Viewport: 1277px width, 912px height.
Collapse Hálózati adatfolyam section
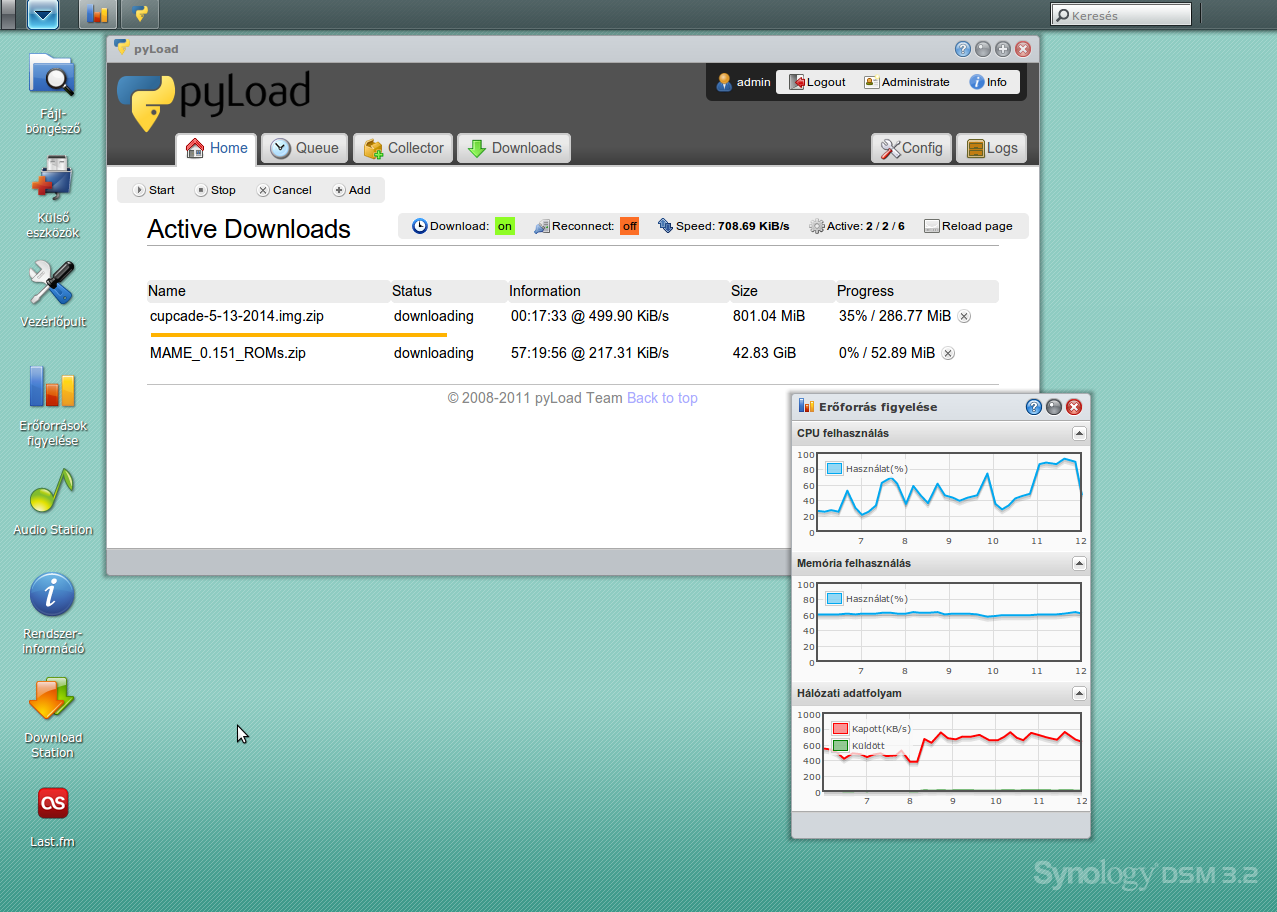(1079, 693)
